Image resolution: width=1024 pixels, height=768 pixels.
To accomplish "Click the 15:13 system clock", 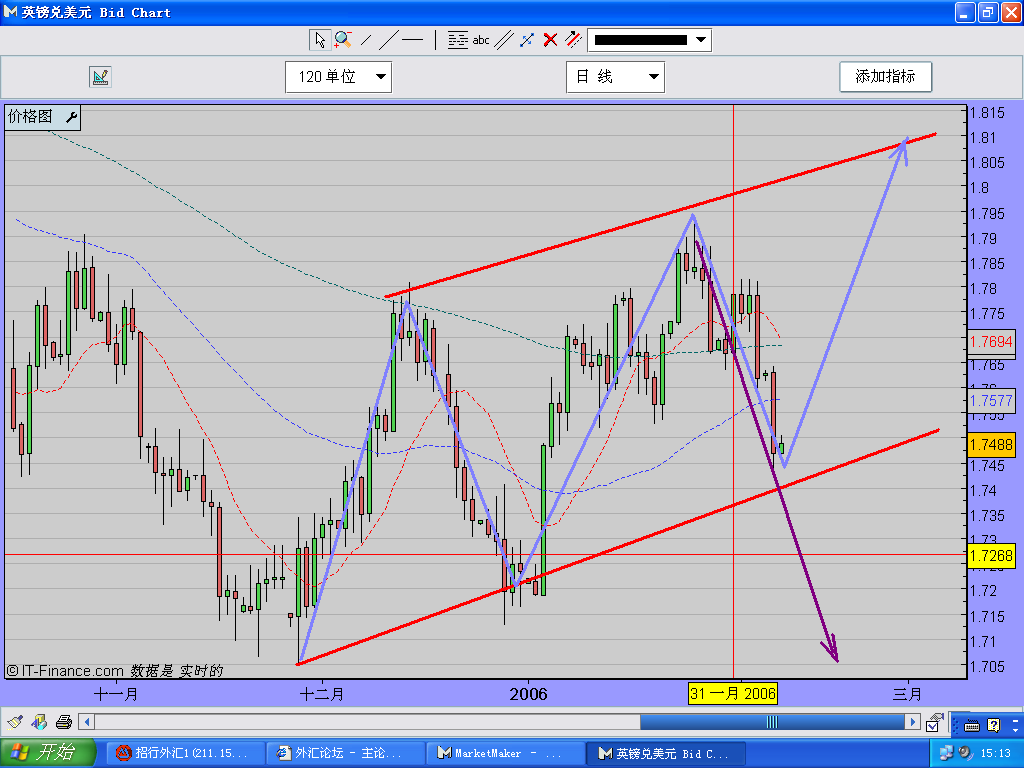I will tap(995, 753).
